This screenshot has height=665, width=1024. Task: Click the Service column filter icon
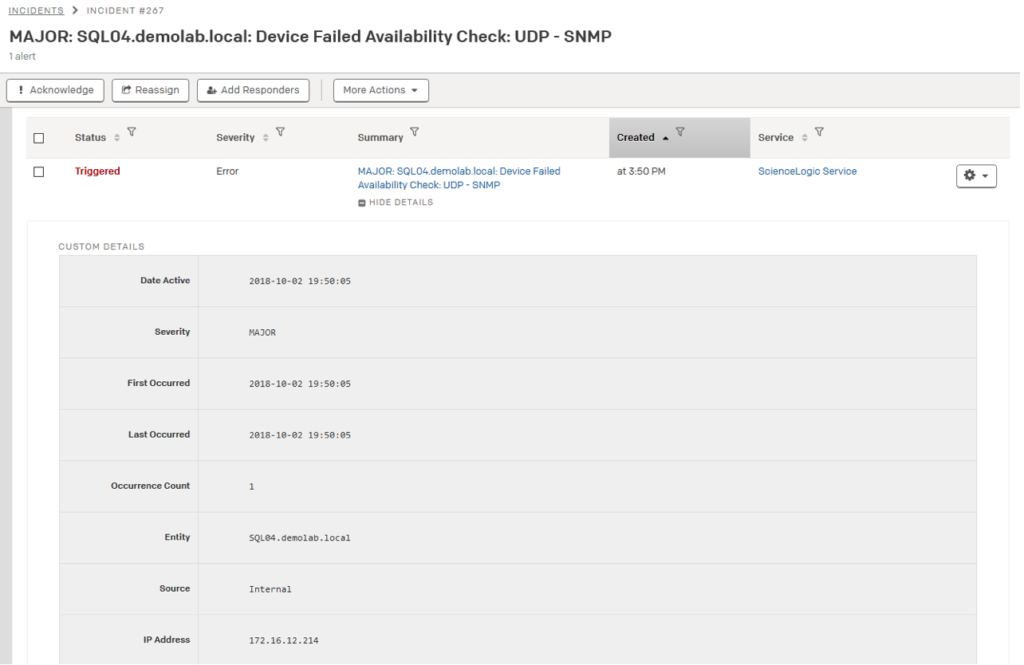pyautogui.click(x=819, y=133)
